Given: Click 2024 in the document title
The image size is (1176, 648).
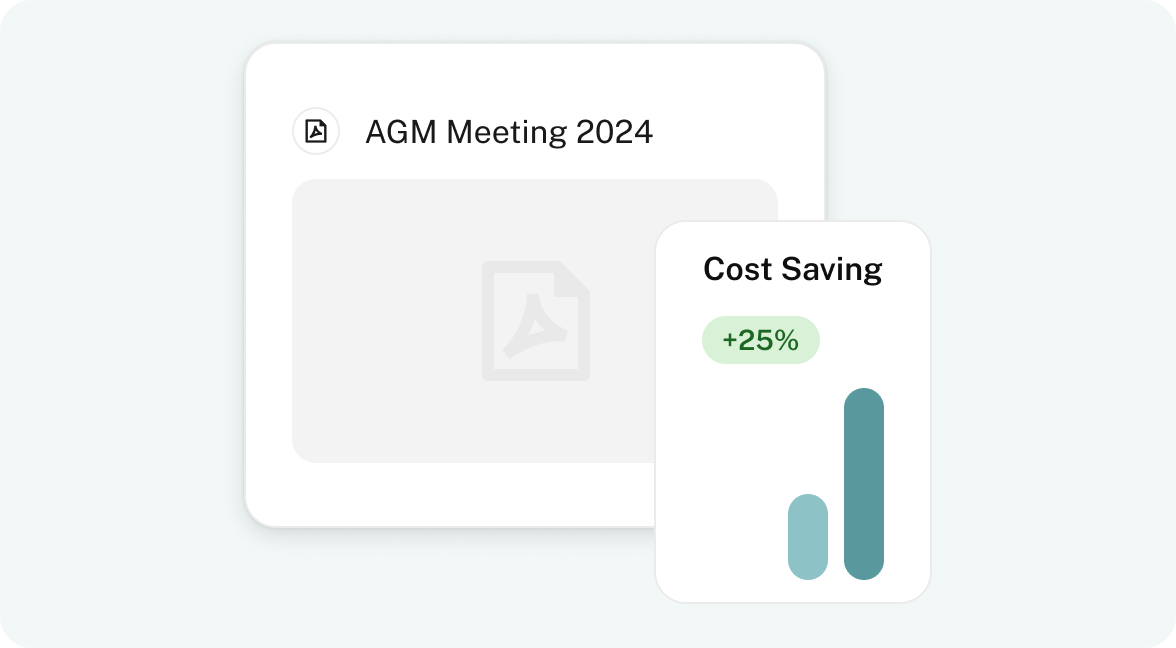Looking at the screenshot, I should [614, 132].
